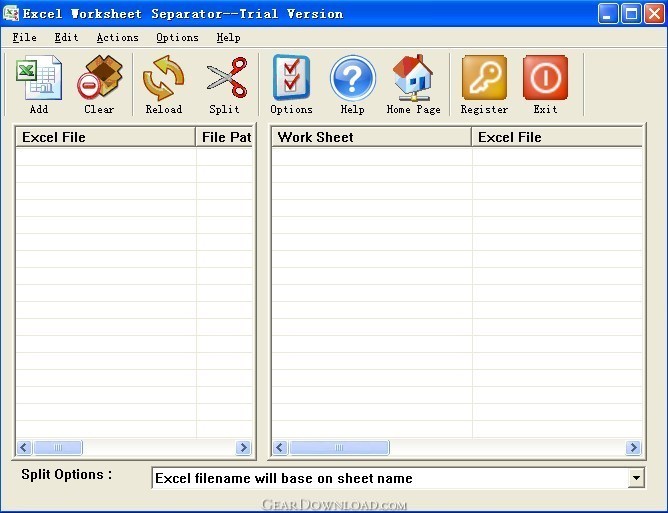Quit using the red Exit icon
Image resolution: width=668 pixels, height=513 pixels.
(545, 77)
